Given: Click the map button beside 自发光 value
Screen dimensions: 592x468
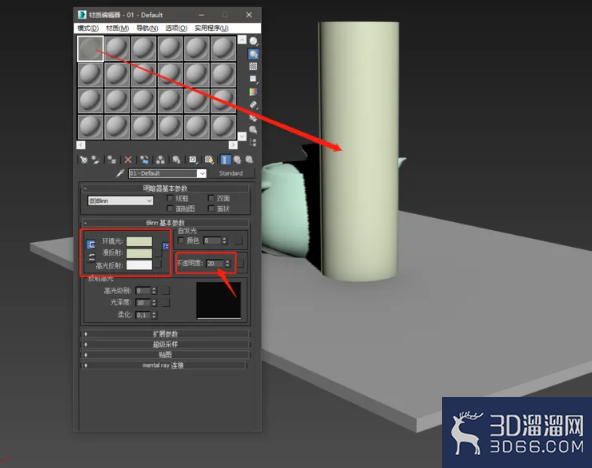Looking at the screenshot, I should (x=239, y=240).
